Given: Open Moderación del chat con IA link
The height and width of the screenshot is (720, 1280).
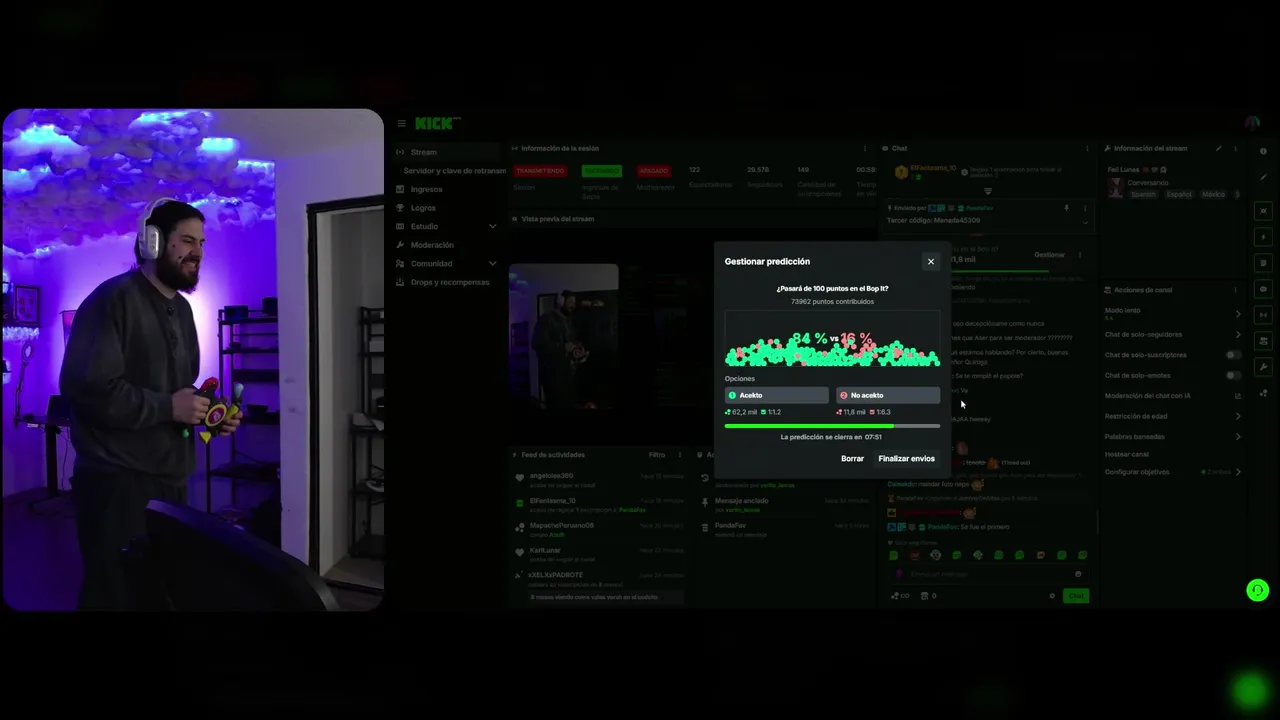Looking at the screenshot, I should point(1173,396).
